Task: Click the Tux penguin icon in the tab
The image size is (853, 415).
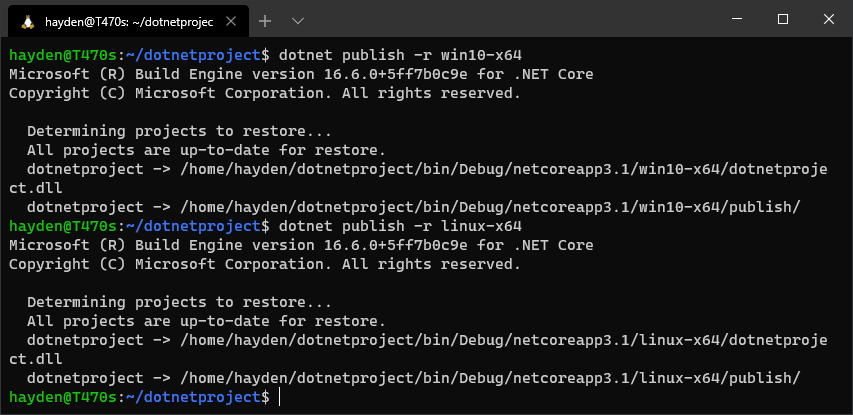Action: pyautogui.click(x=28, y=21)
